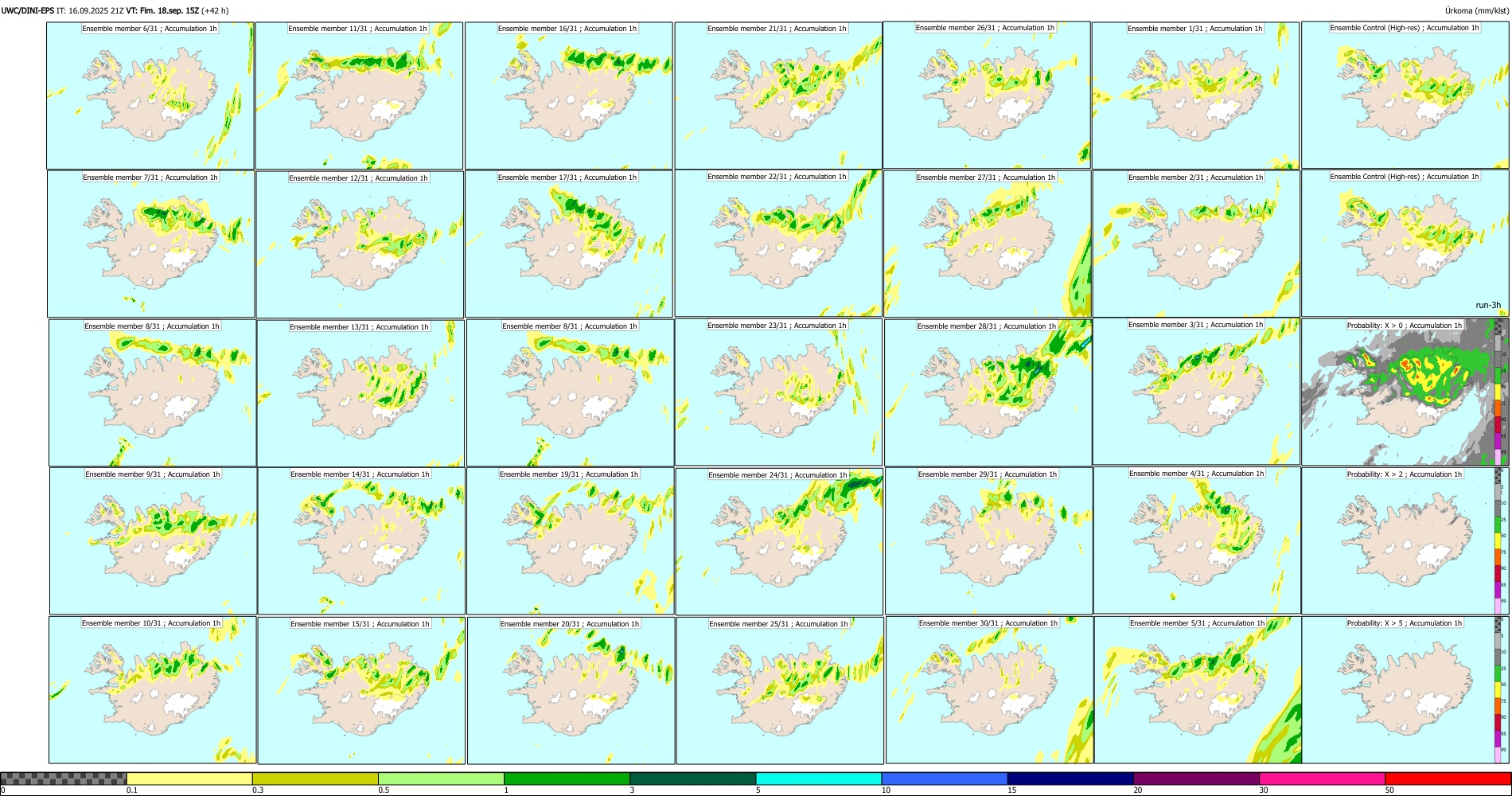The height and width of the screenshot is (796, 1512).
Task: Open the Ensemble member 13/31 map panel
Action: (x=360, y=394)
